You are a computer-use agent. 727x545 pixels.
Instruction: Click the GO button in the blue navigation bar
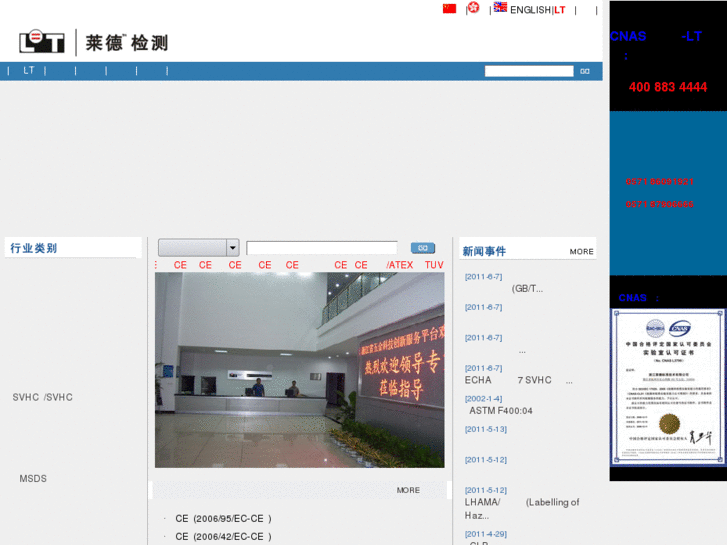click(x=585, y=71)
